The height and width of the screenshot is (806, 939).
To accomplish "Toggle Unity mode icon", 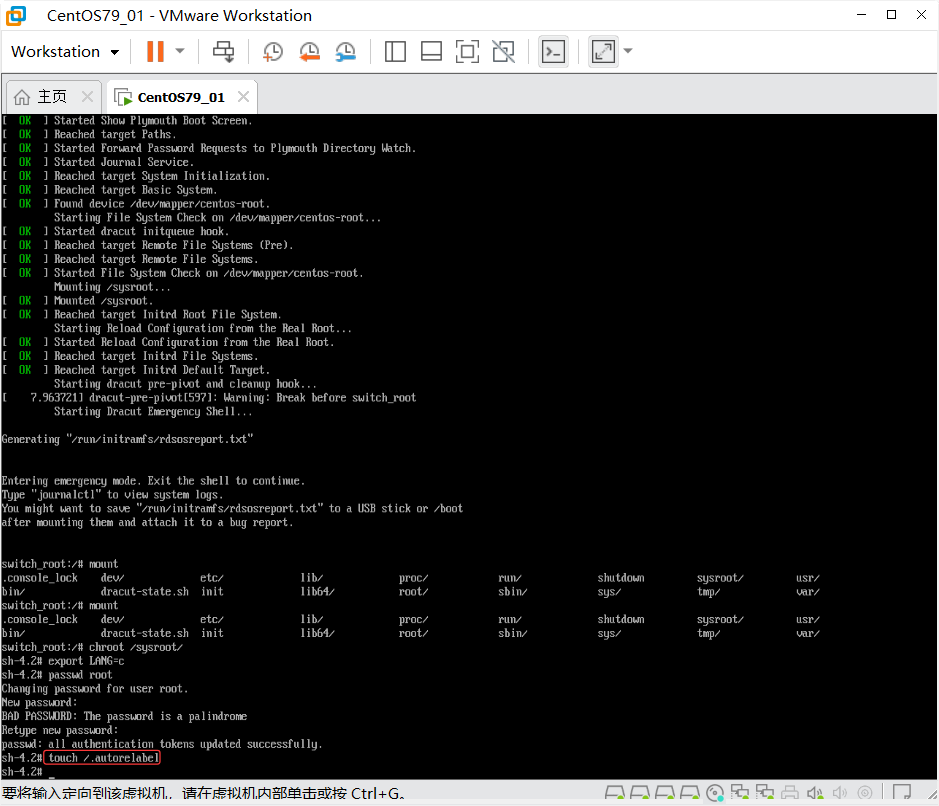I will click(x=504, y=51).
